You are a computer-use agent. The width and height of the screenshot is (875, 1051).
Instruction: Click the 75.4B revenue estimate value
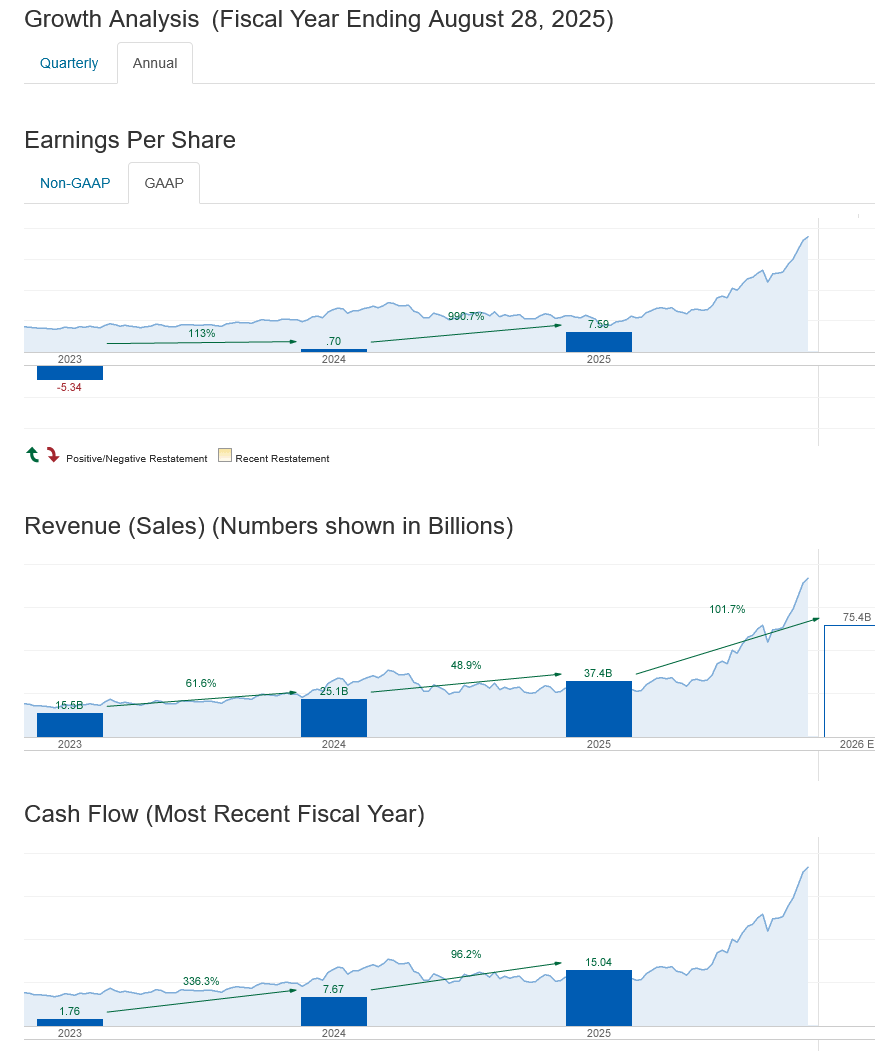pos(857,617)
